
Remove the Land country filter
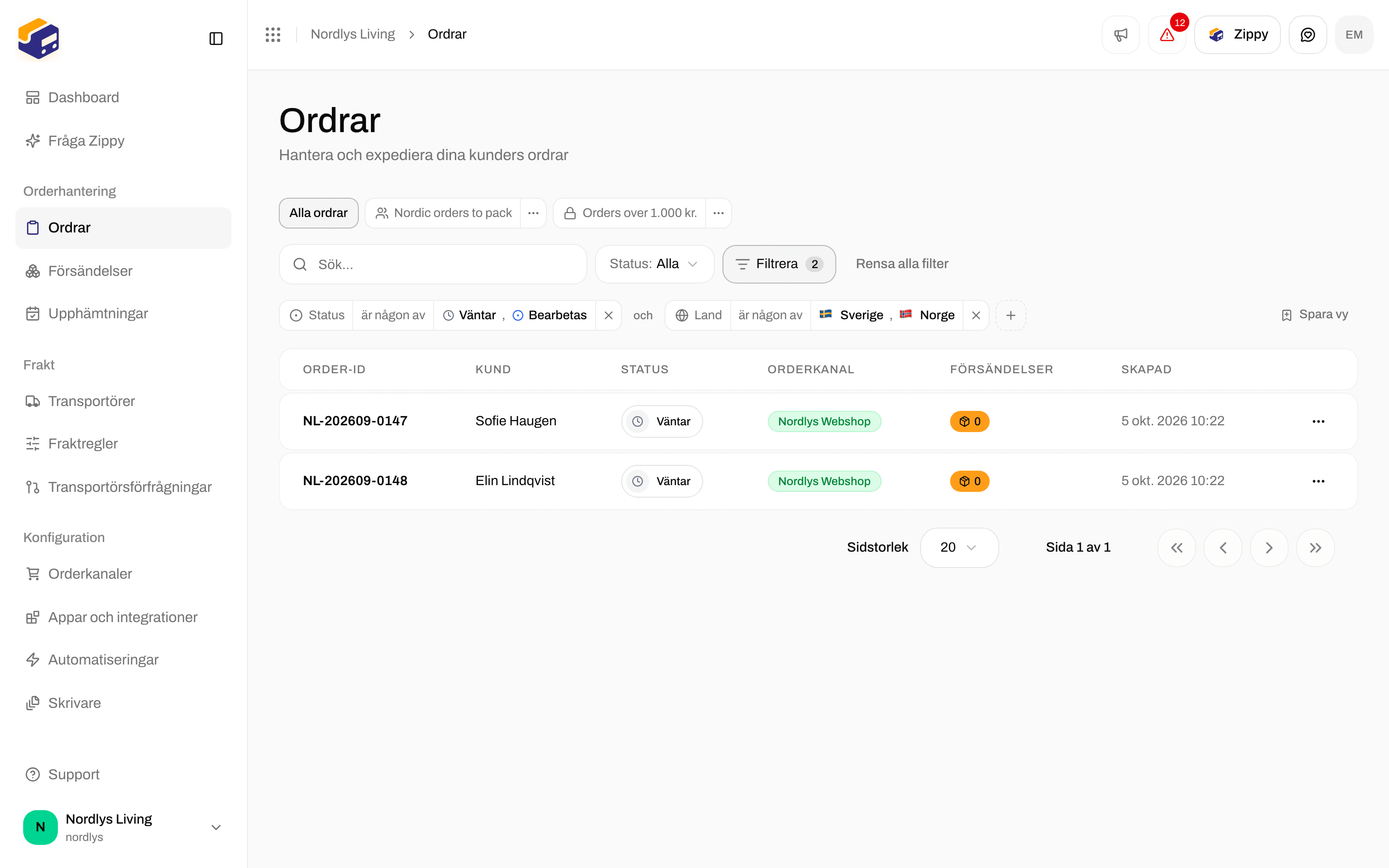coord(976,315)
